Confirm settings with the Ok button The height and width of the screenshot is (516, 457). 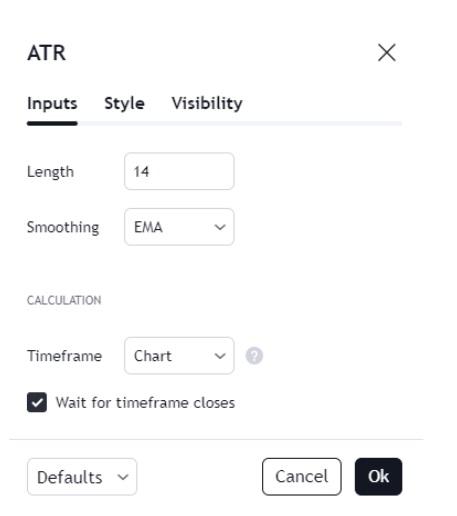click(378, 477)
